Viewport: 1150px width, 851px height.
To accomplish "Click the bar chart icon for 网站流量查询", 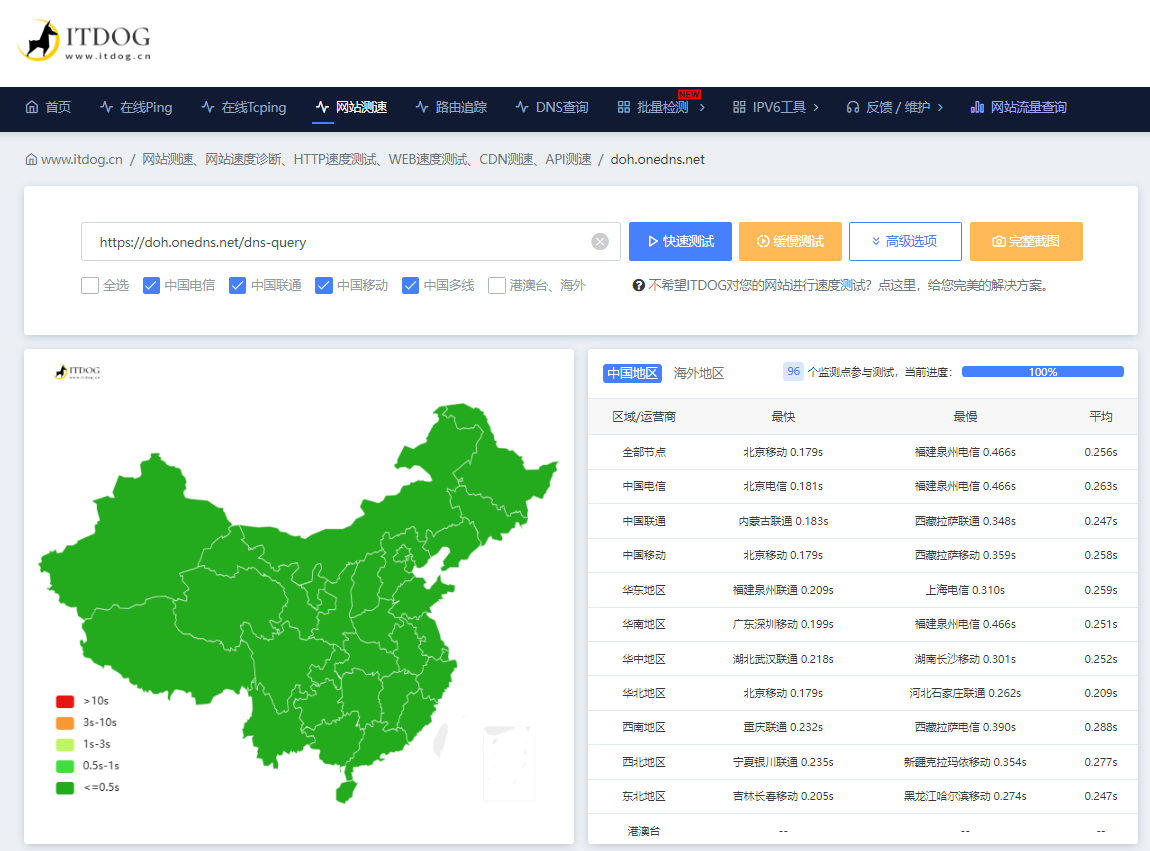I will click(x=977, y=107).
